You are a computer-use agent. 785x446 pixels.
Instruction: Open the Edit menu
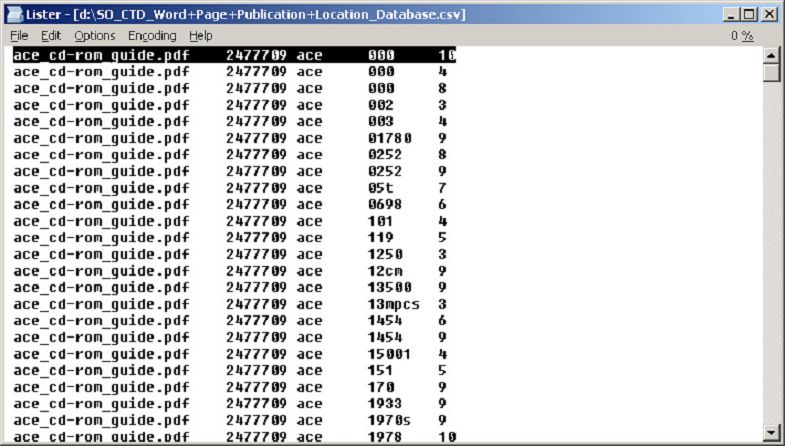[50, 36]
